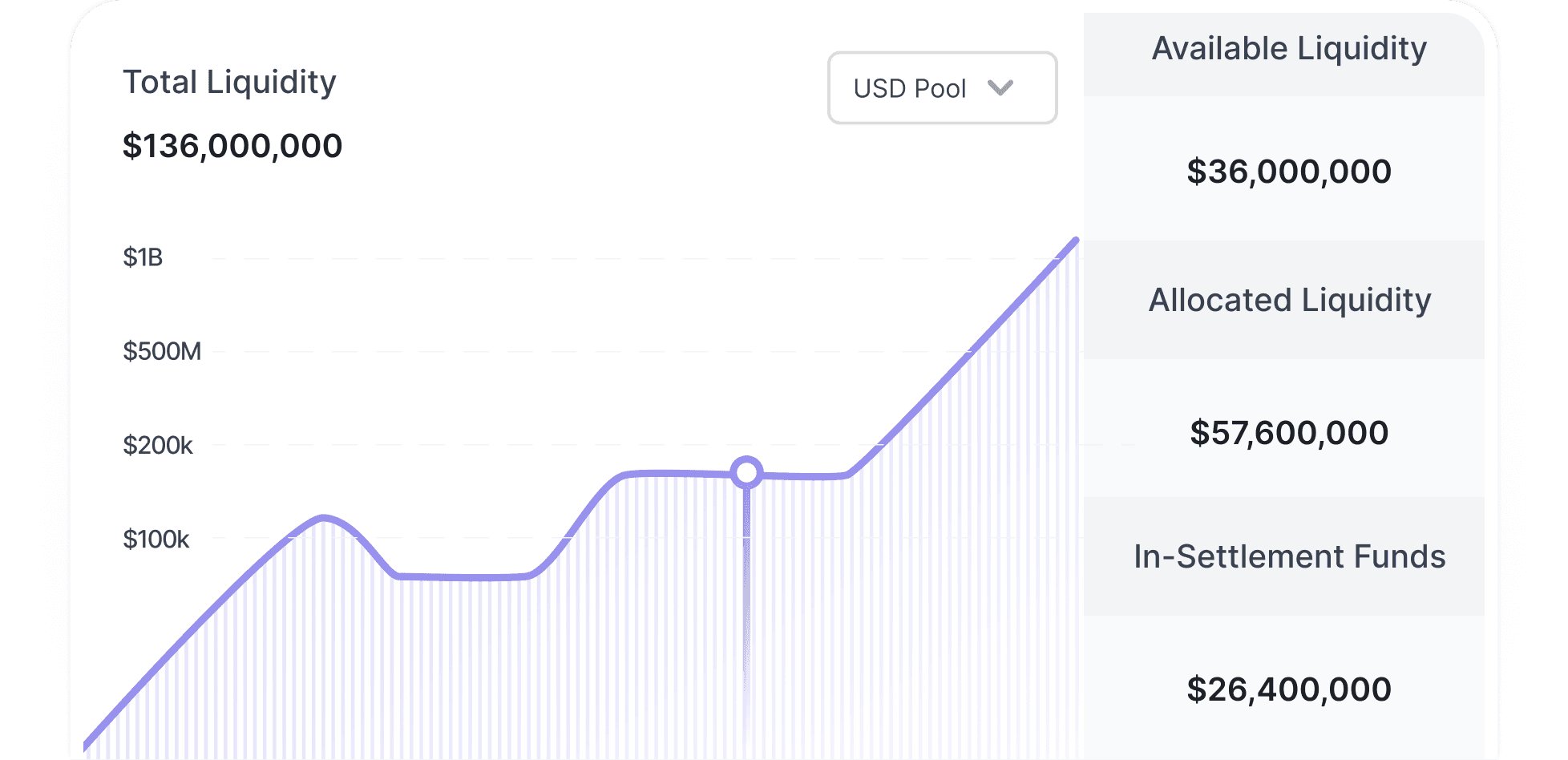Image resolution: width=1568 pixels, height=760 pixels.
Task: Click the $57,600,000 allocated amount
Action: point(1289,432)
